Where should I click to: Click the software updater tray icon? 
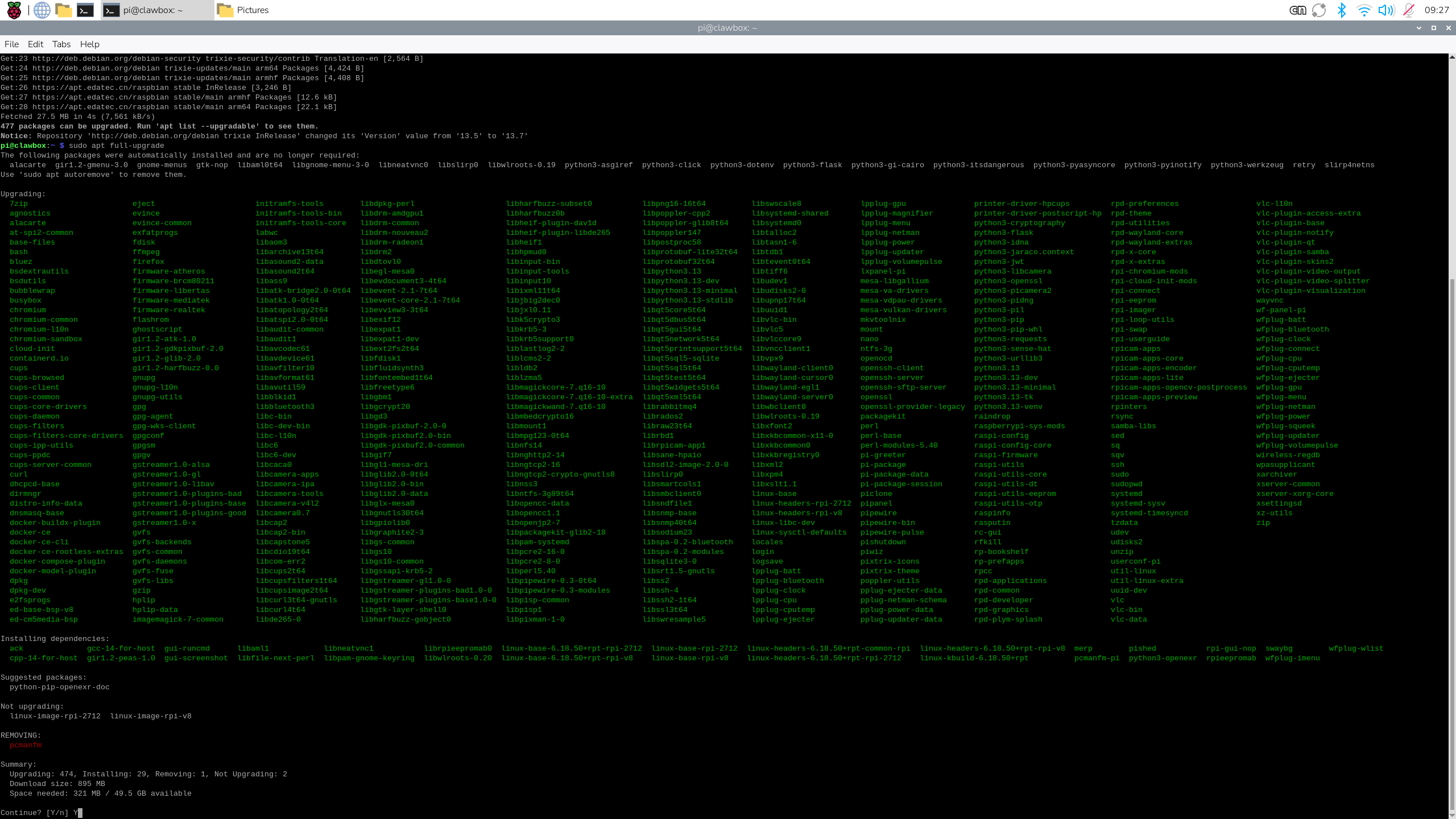tap(1319, 10)
